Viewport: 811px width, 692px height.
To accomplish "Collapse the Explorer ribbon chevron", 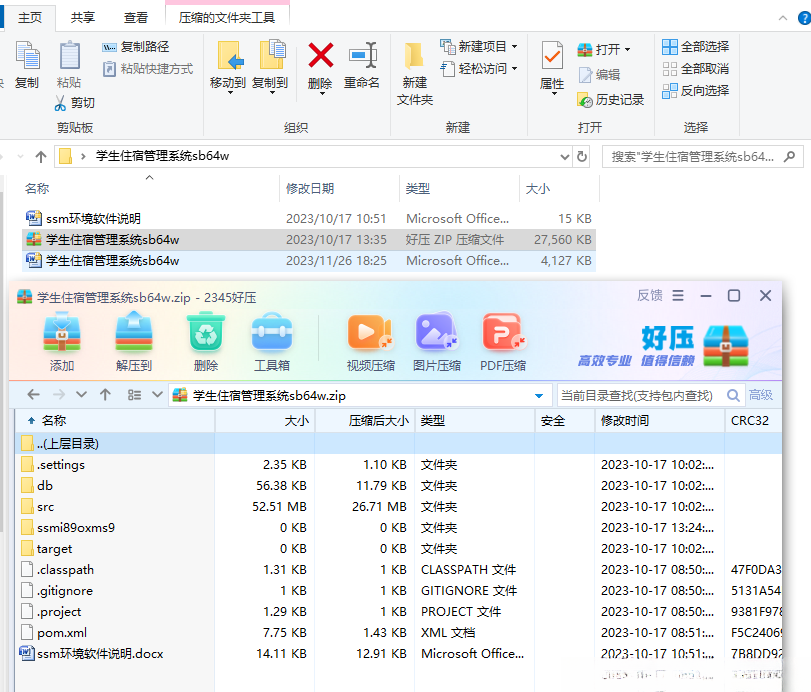I will coord(783,18).
